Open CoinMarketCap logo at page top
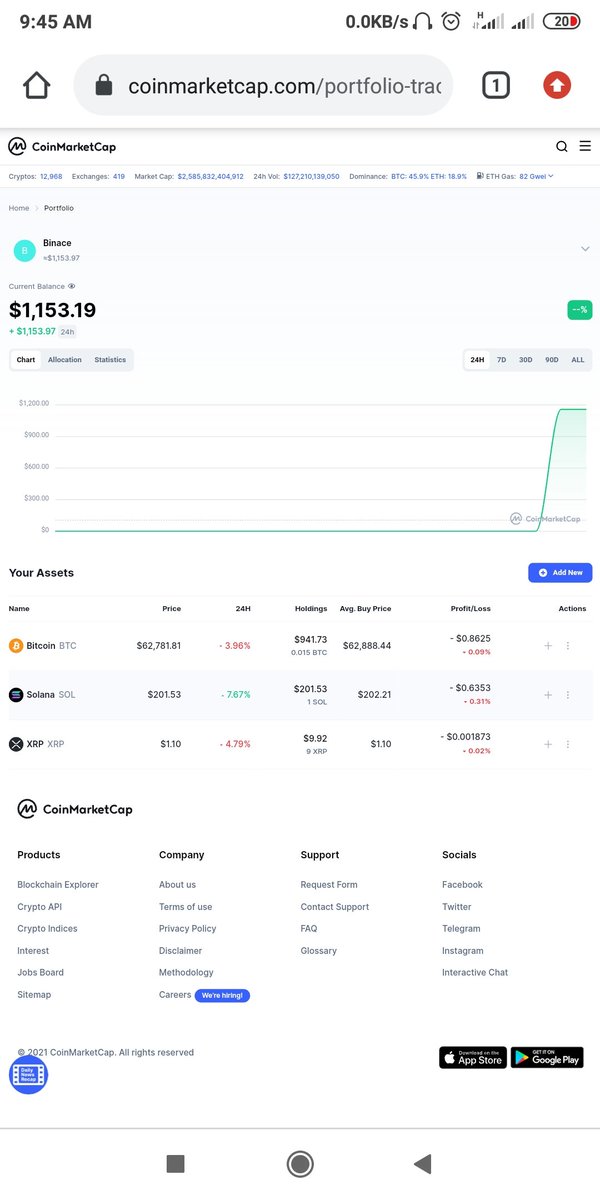 tap(62, 146)
